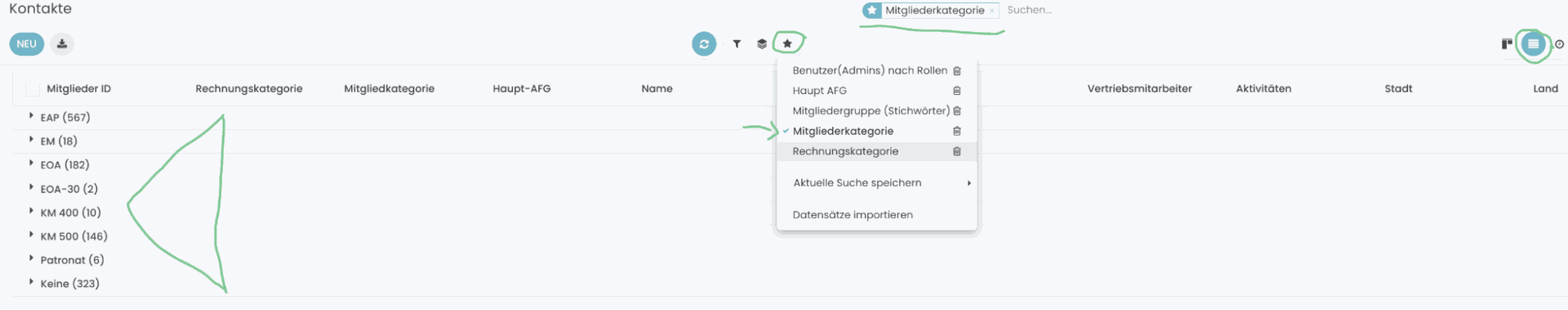
Task: Select Rechnungskategorie favorite filter
Action: (845, 151)
